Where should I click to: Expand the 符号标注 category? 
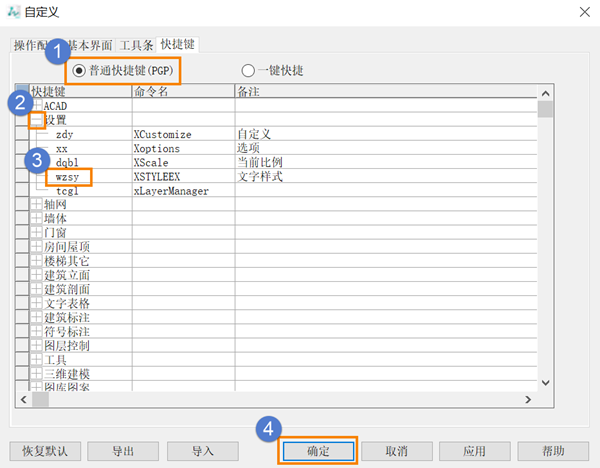tap(37, 331)
